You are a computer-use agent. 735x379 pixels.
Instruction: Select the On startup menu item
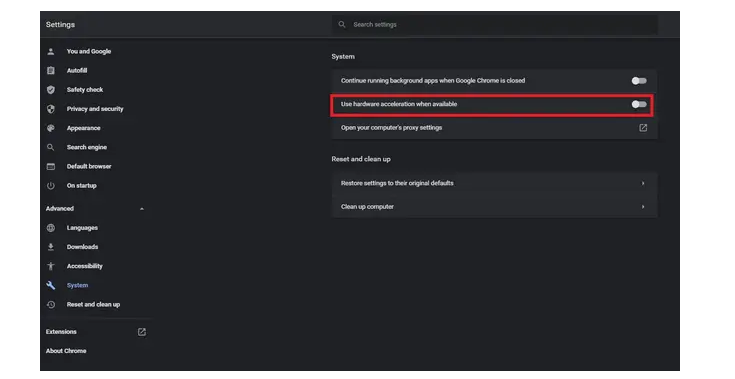point(82,186)
